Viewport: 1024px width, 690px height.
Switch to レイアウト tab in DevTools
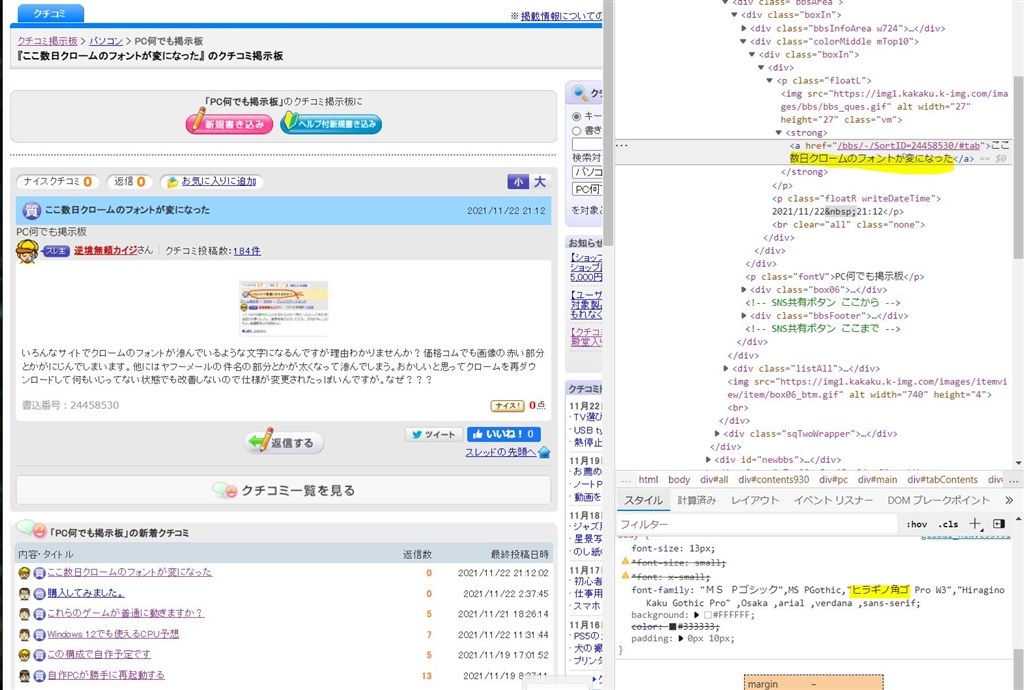(755, 500)
